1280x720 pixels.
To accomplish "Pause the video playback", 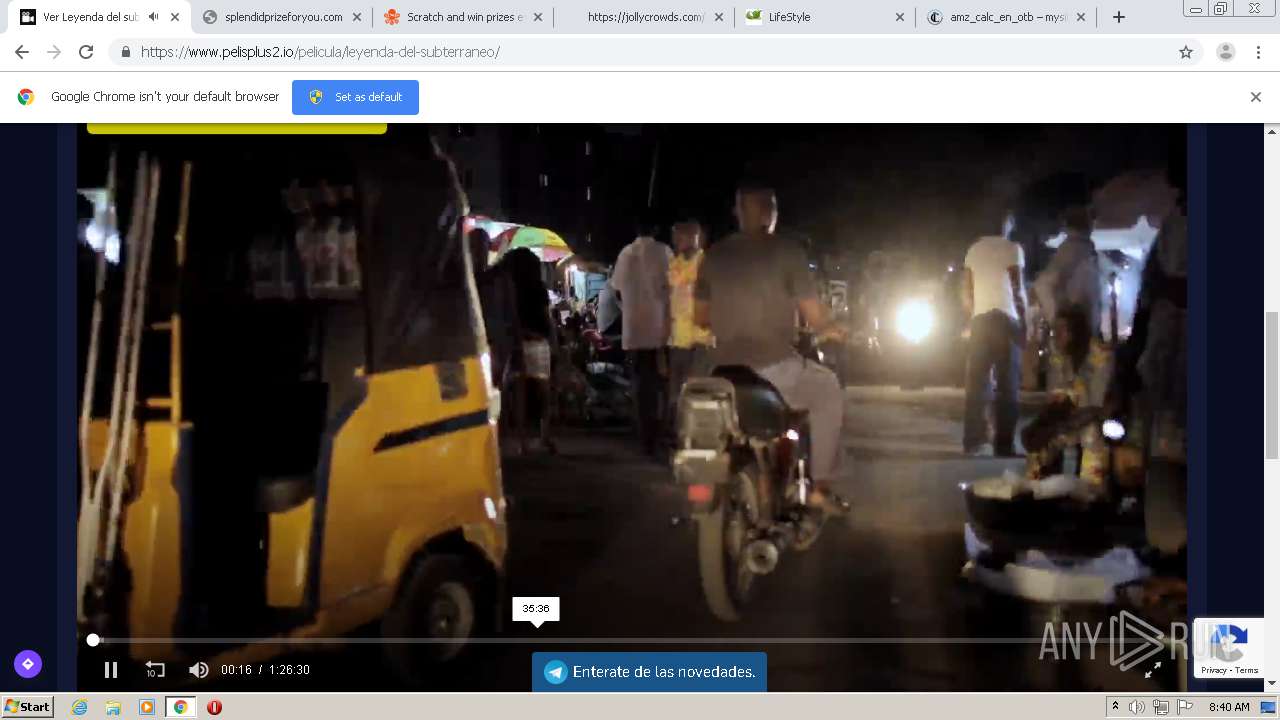I will [x=111, y=670].
